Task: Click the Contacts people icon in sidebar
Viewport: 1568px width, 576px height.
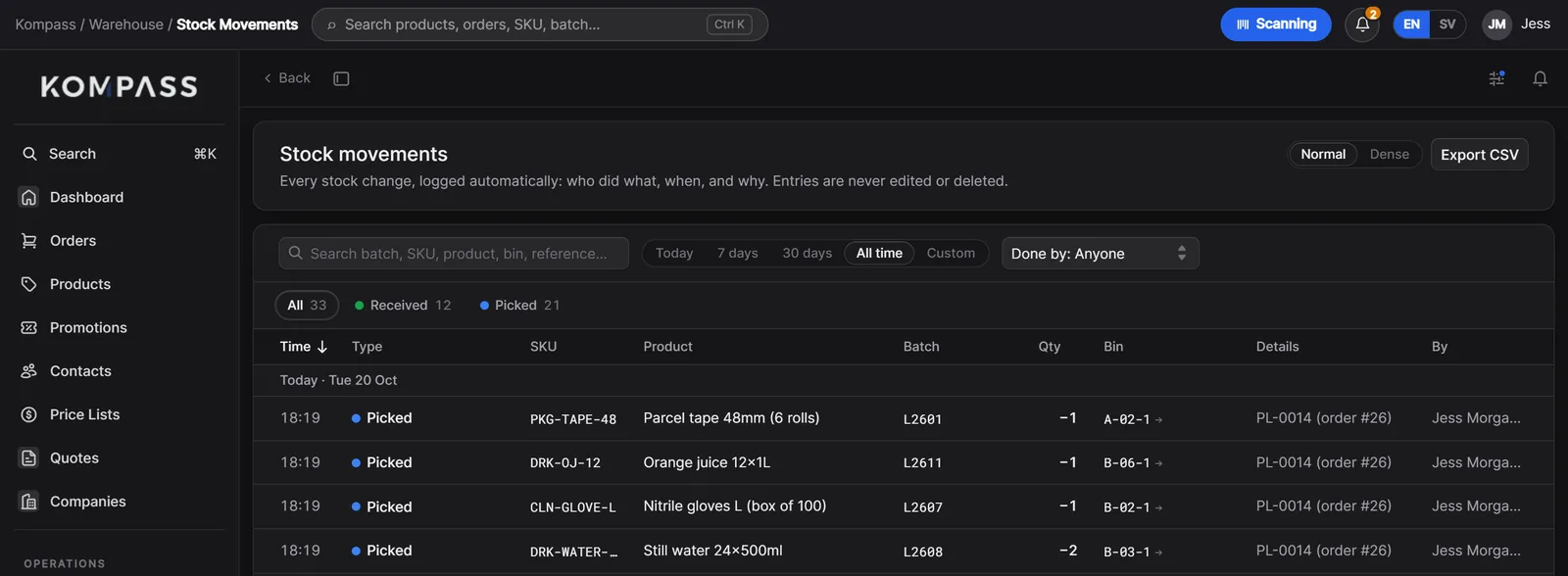Action: [29, 371]
